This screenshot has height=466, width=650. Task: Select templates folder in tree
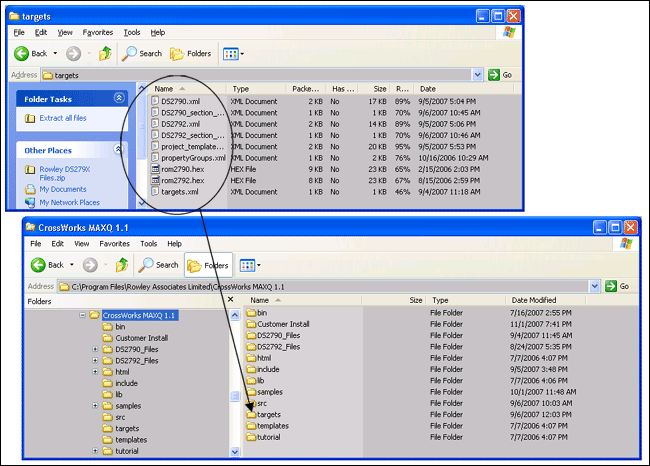tap(131, 439)
